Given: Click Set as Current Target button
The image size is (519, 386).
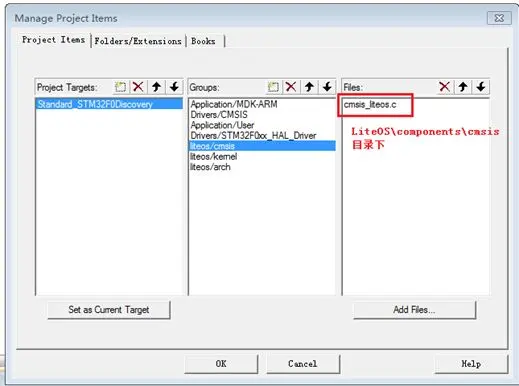Looking at the screenshot, I should point(109,310).
